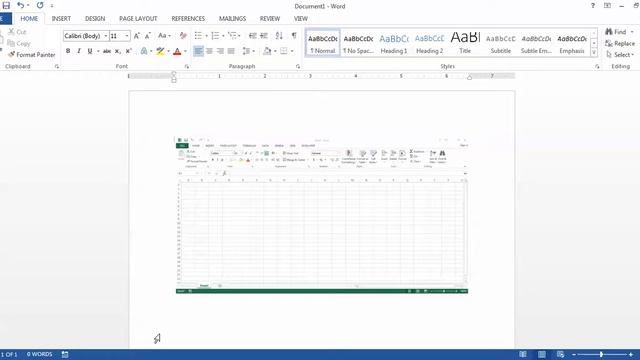Click the Shrink Font icon
The height and width of the screenshot is (360, 640).
click(x=148, y=36)
